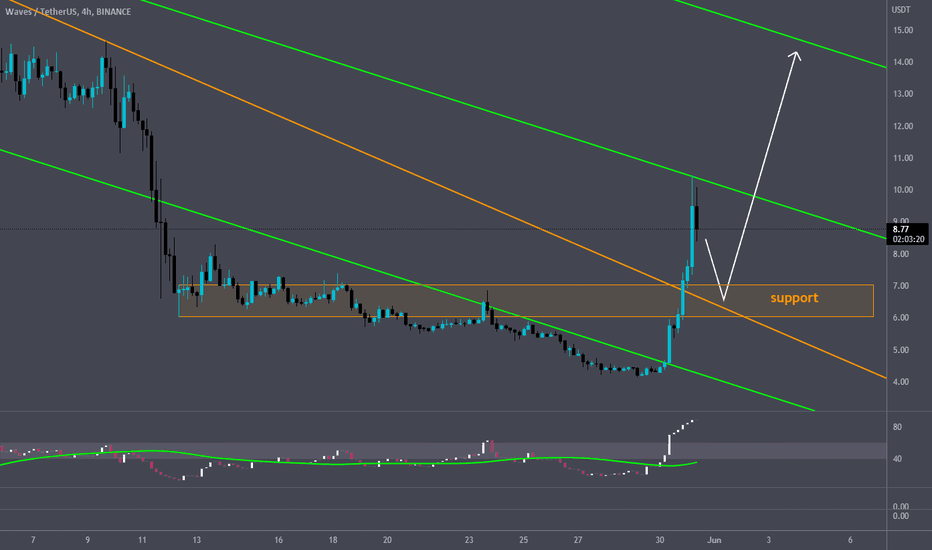This screenshot has width=932, height=550.
Task: Click the 'support' zone label
Action: pos(794,298)
